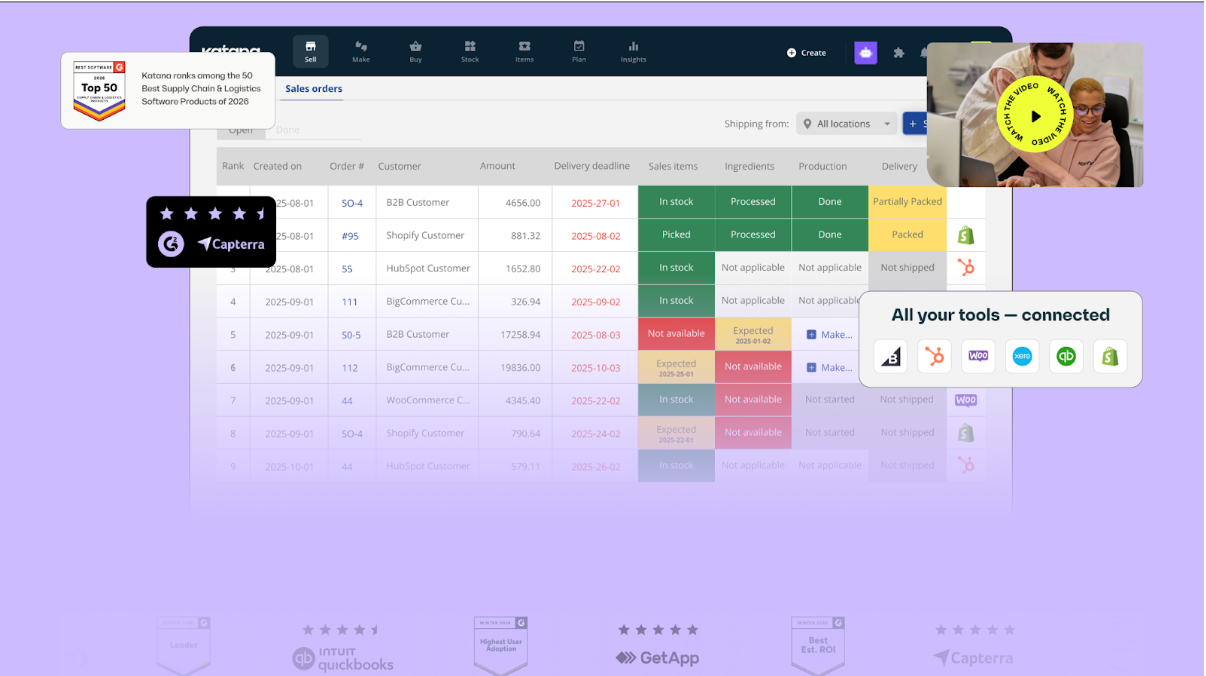Select the Items menu in navigation bar
The width and height of the screenshot is (1206, 676).
[524, 51]
